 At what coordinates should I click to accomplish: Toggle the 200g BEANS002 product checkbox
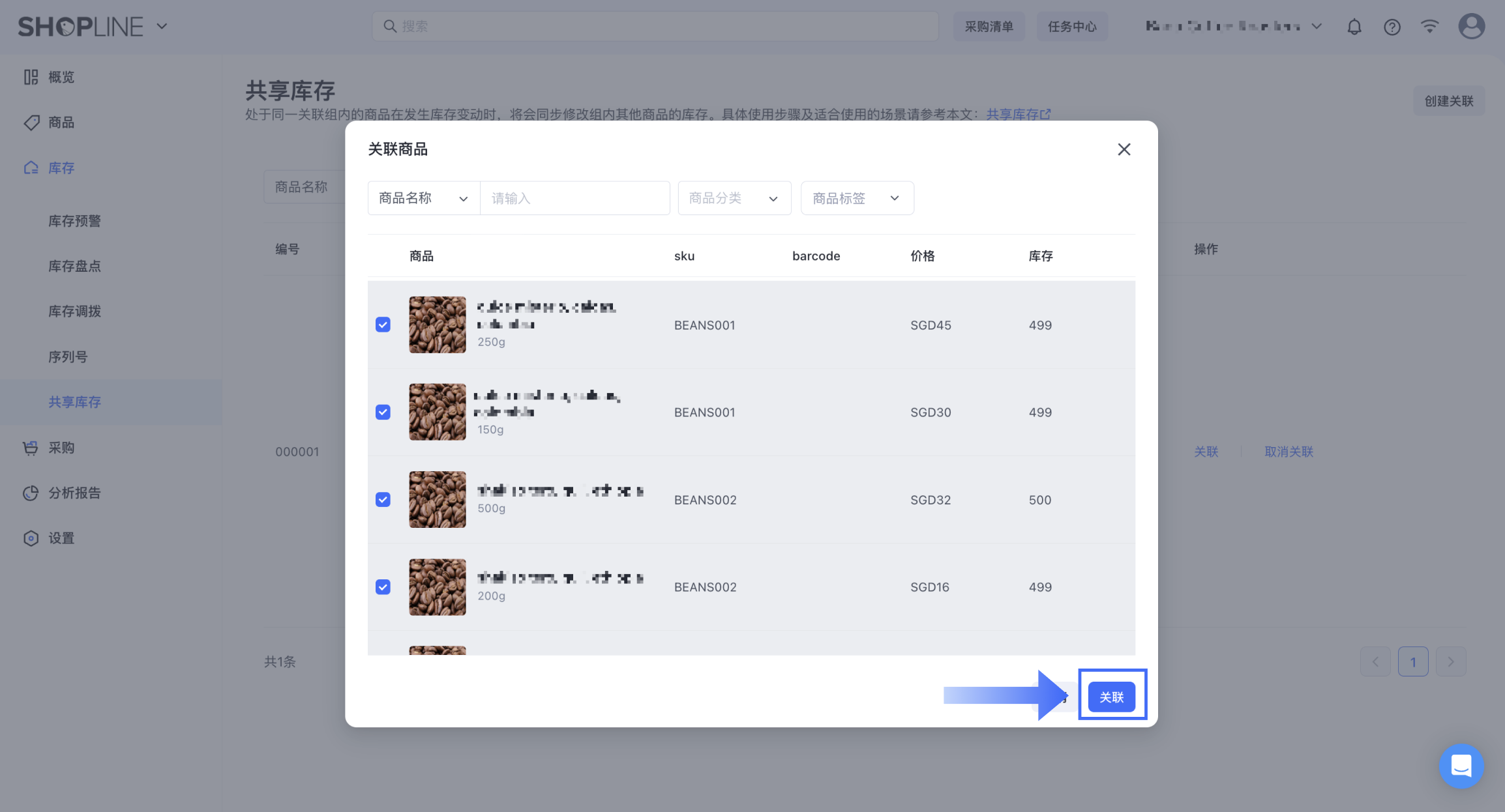pyautogui.click(x=383, y=587)
